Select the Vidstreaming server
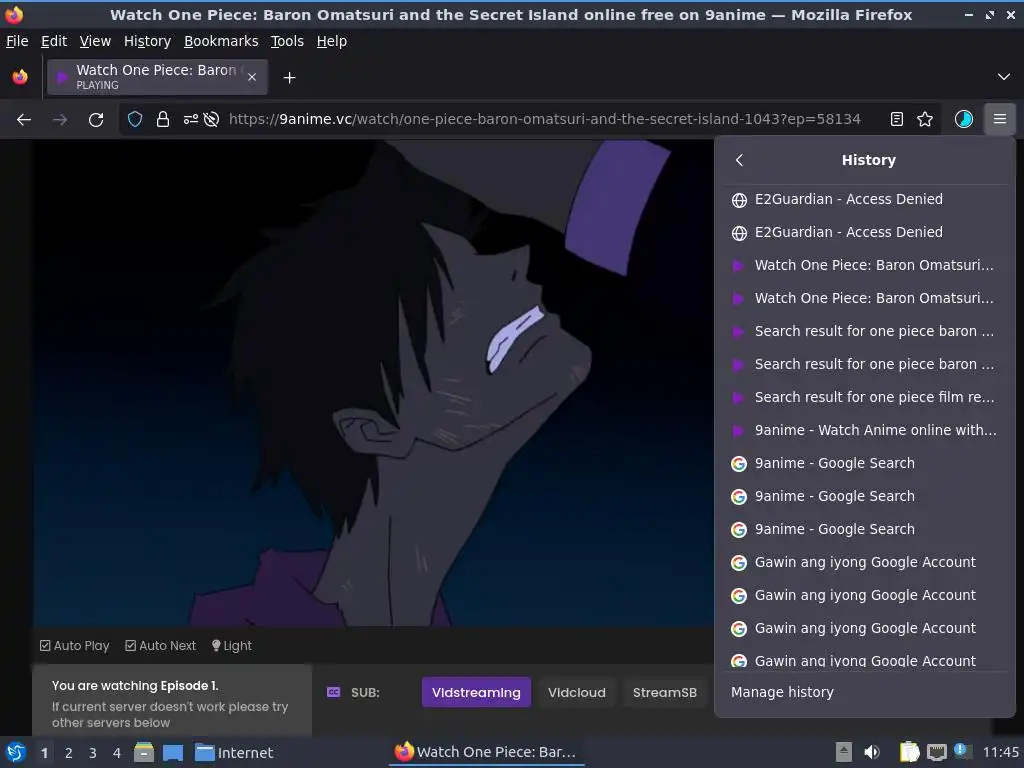1024x768 pixels. [x=476, y=692]
